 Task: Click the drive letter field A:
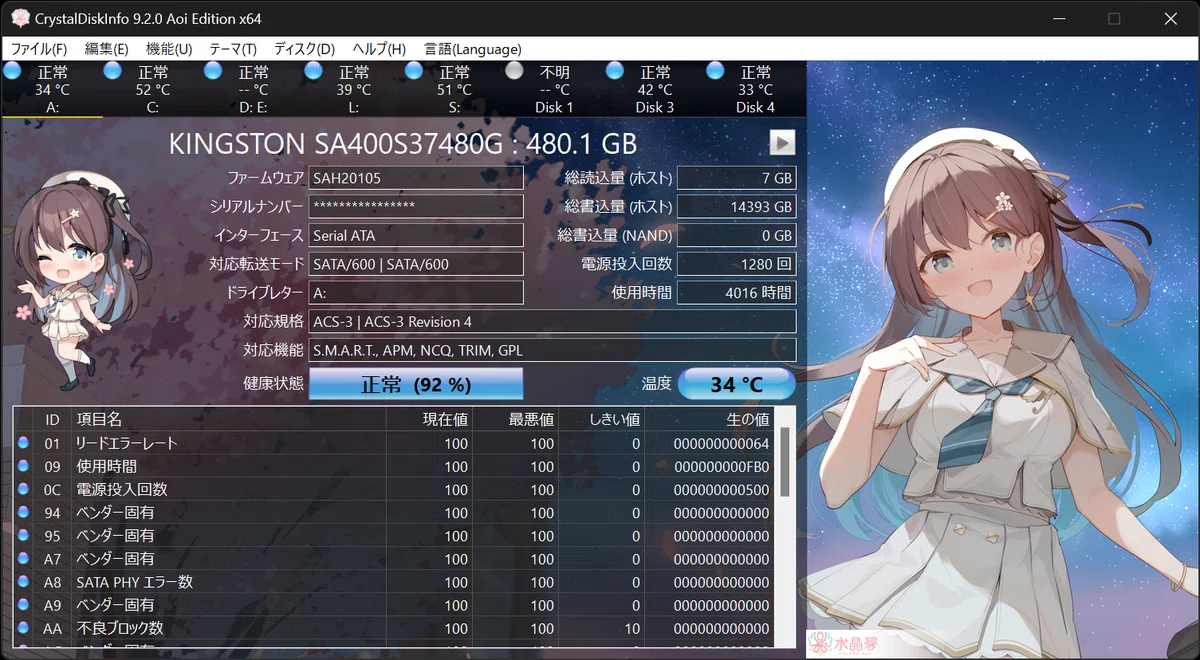click(x=416, y=293)
